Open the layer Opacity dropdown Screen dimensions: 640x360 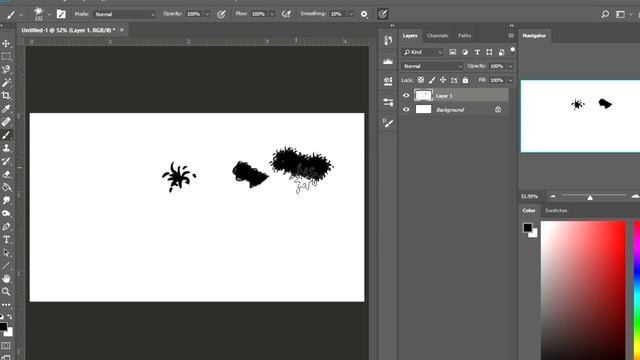(x=510, y=66)
